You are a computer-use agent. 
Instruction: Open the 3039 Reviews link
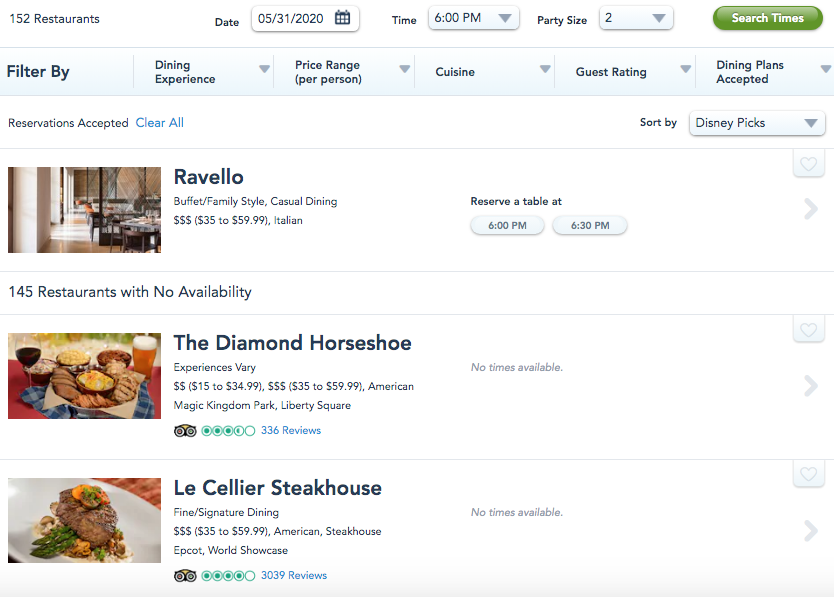point(294,576)
